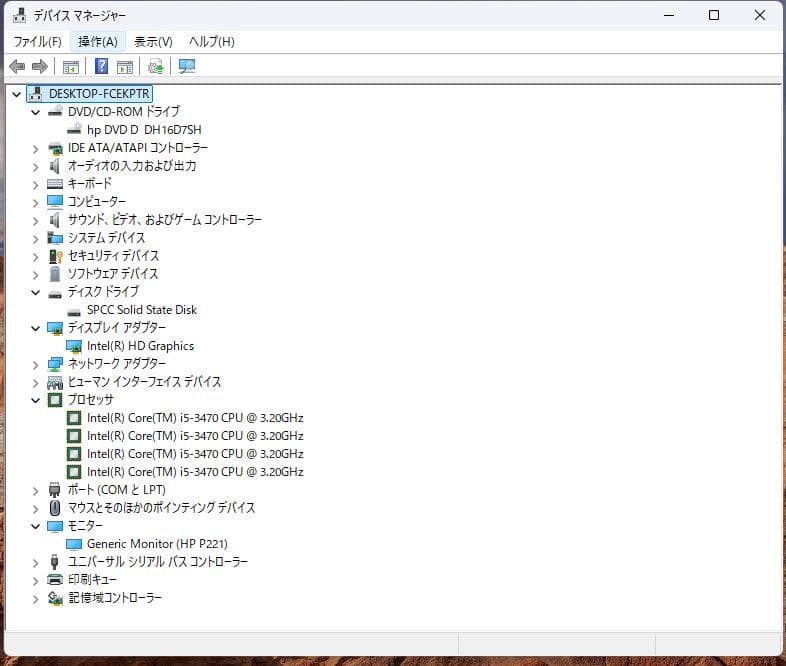Click the ポート (COM と LPT) connector icon
The height and width of the screenshot is (666, 786).
(55, 490)
